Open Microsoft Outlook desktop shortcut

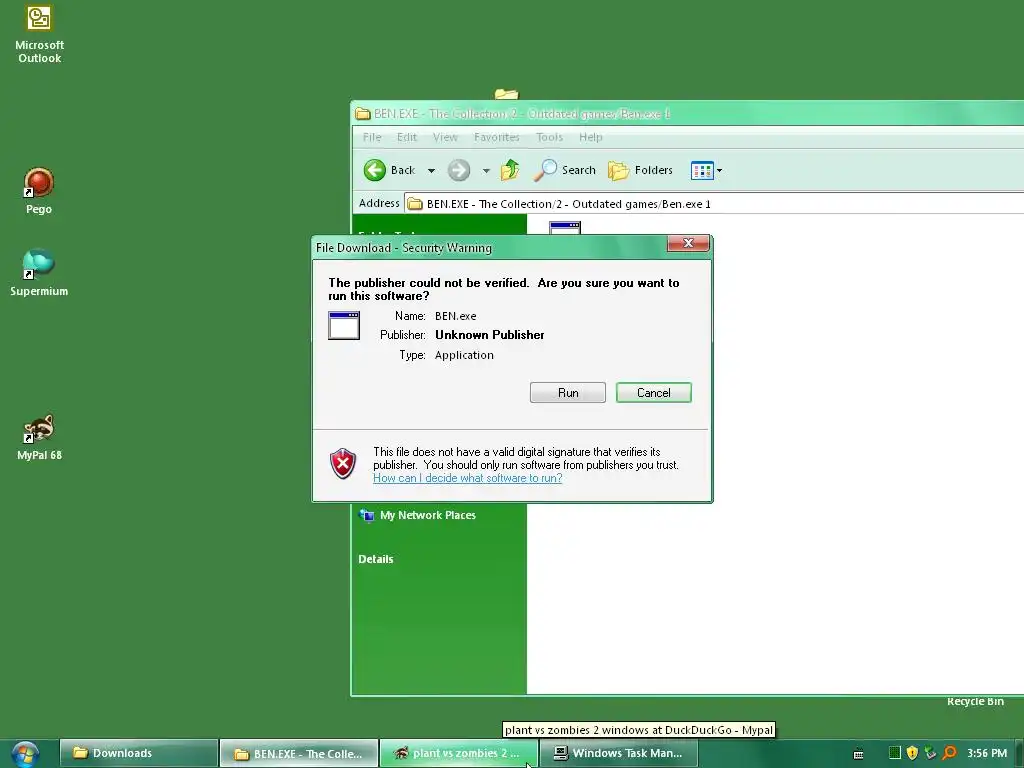(39, 34)
